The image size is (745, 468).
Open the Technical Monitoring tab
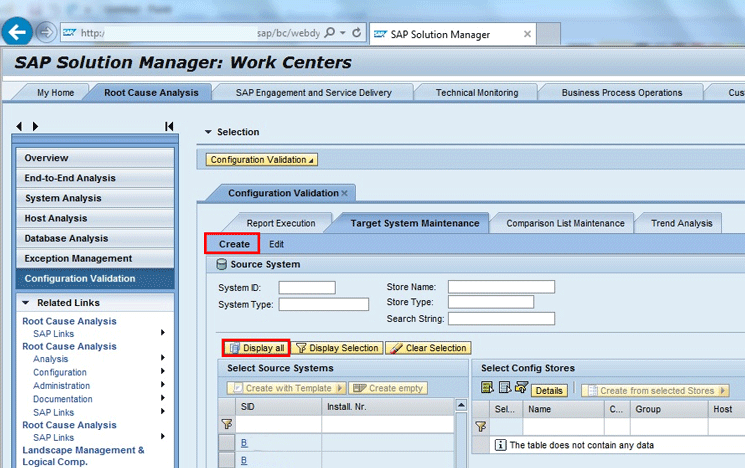(477, 93)
